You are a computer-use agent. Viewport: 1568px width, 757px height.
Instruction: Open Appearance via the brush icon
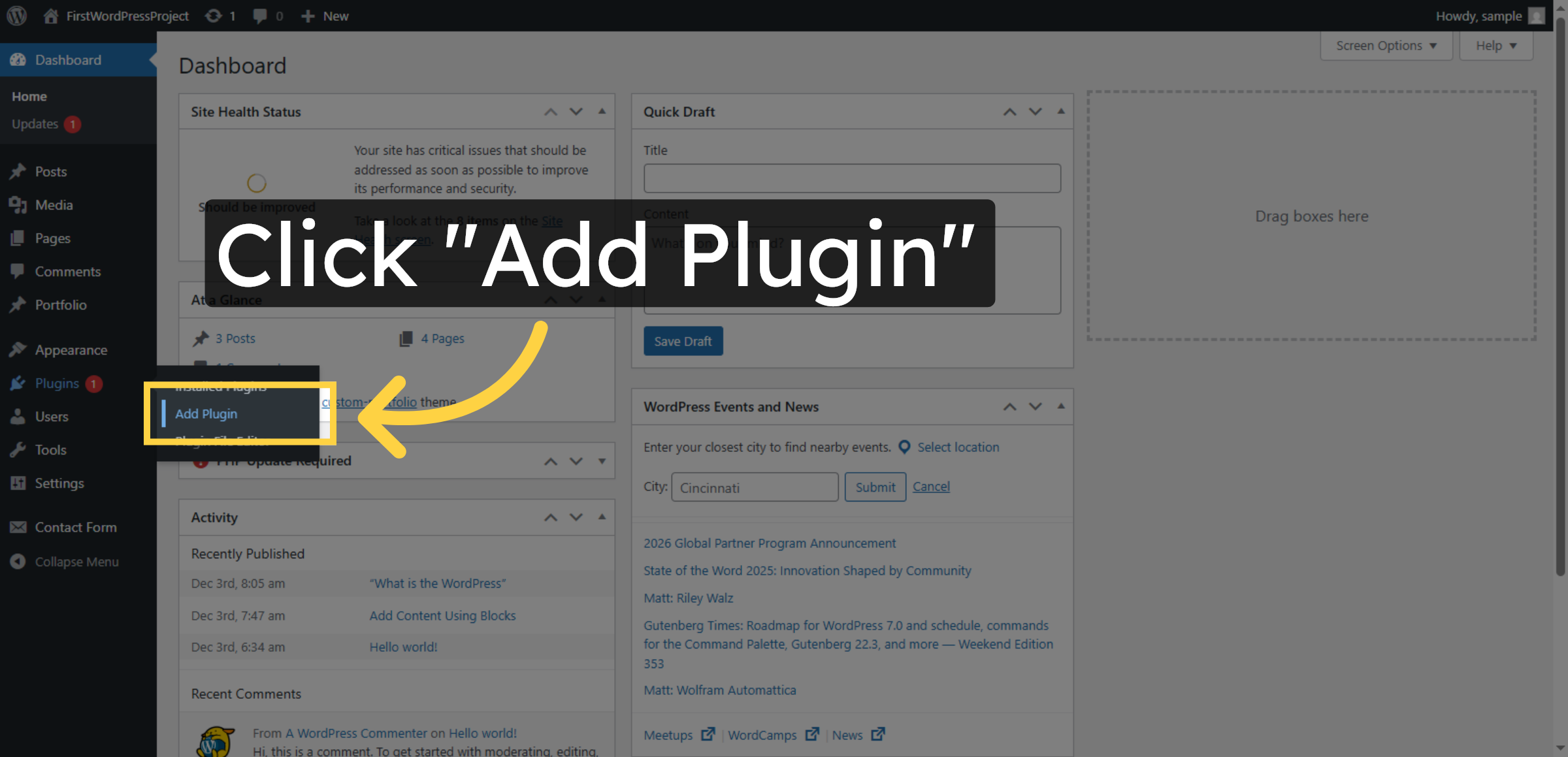(x=18, y=349)
